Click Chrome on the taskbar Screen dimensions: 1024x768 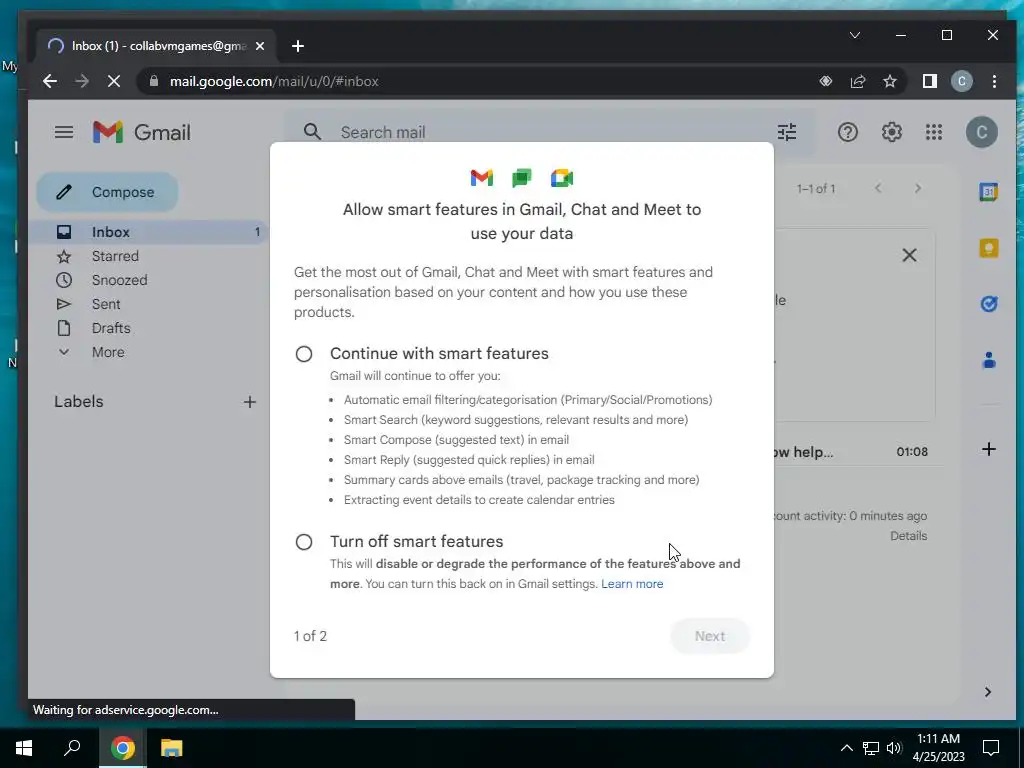[x=122, y=748]
